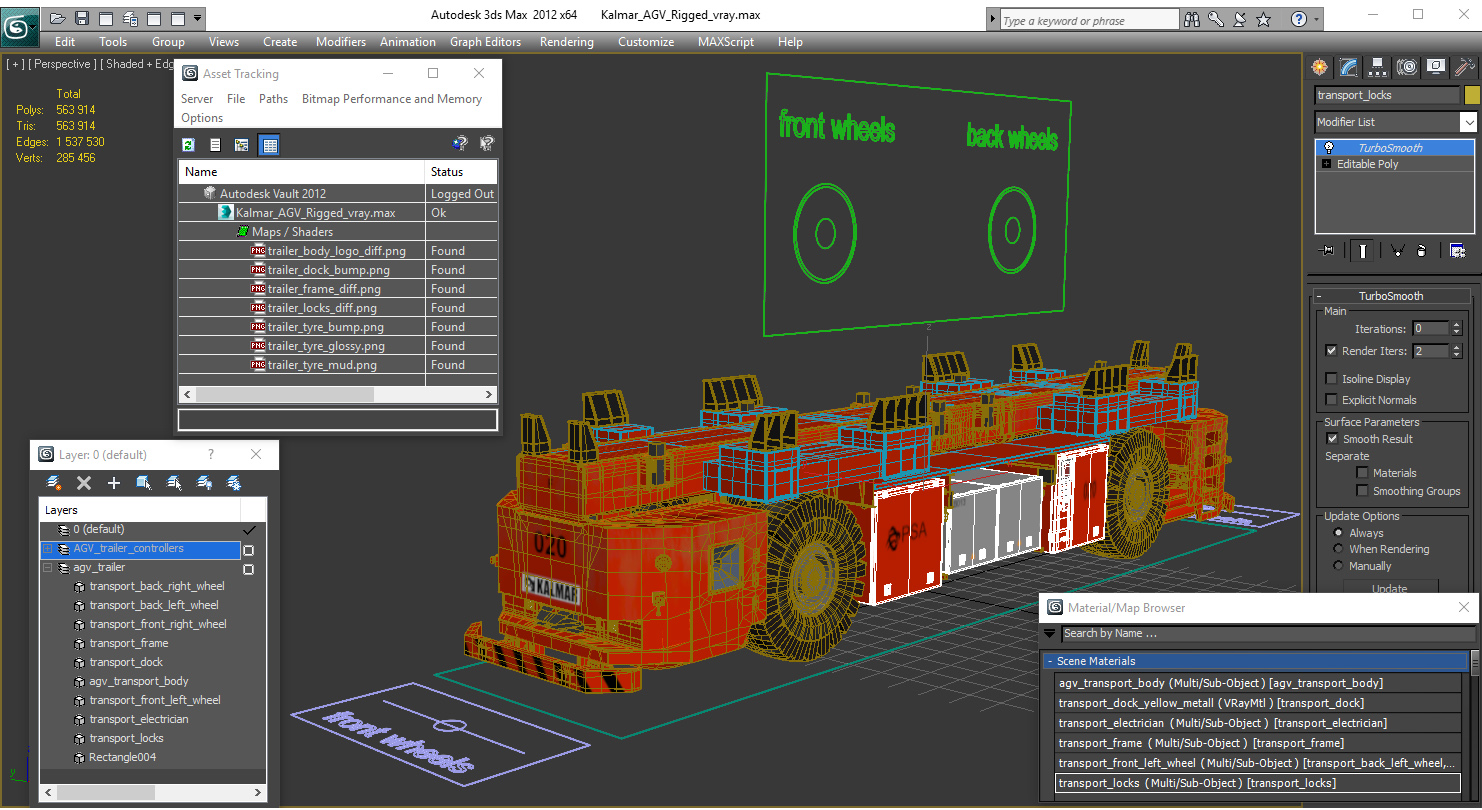Click the Create New Layer icon in Layer window
Viewport: 1482px width, 810px height.
point(54,483)
